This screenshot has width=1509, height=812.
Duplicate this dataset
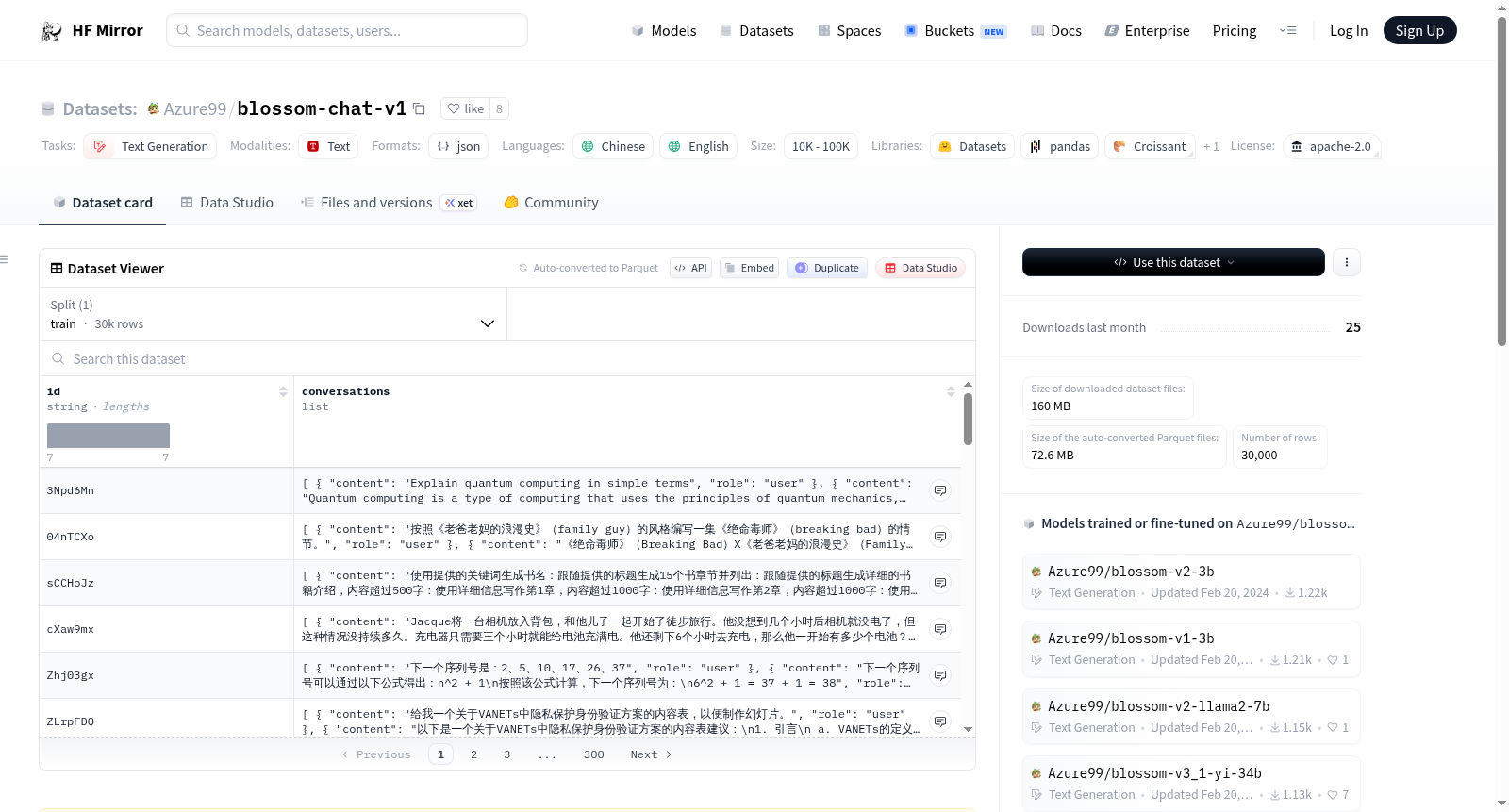coord(827,268)
